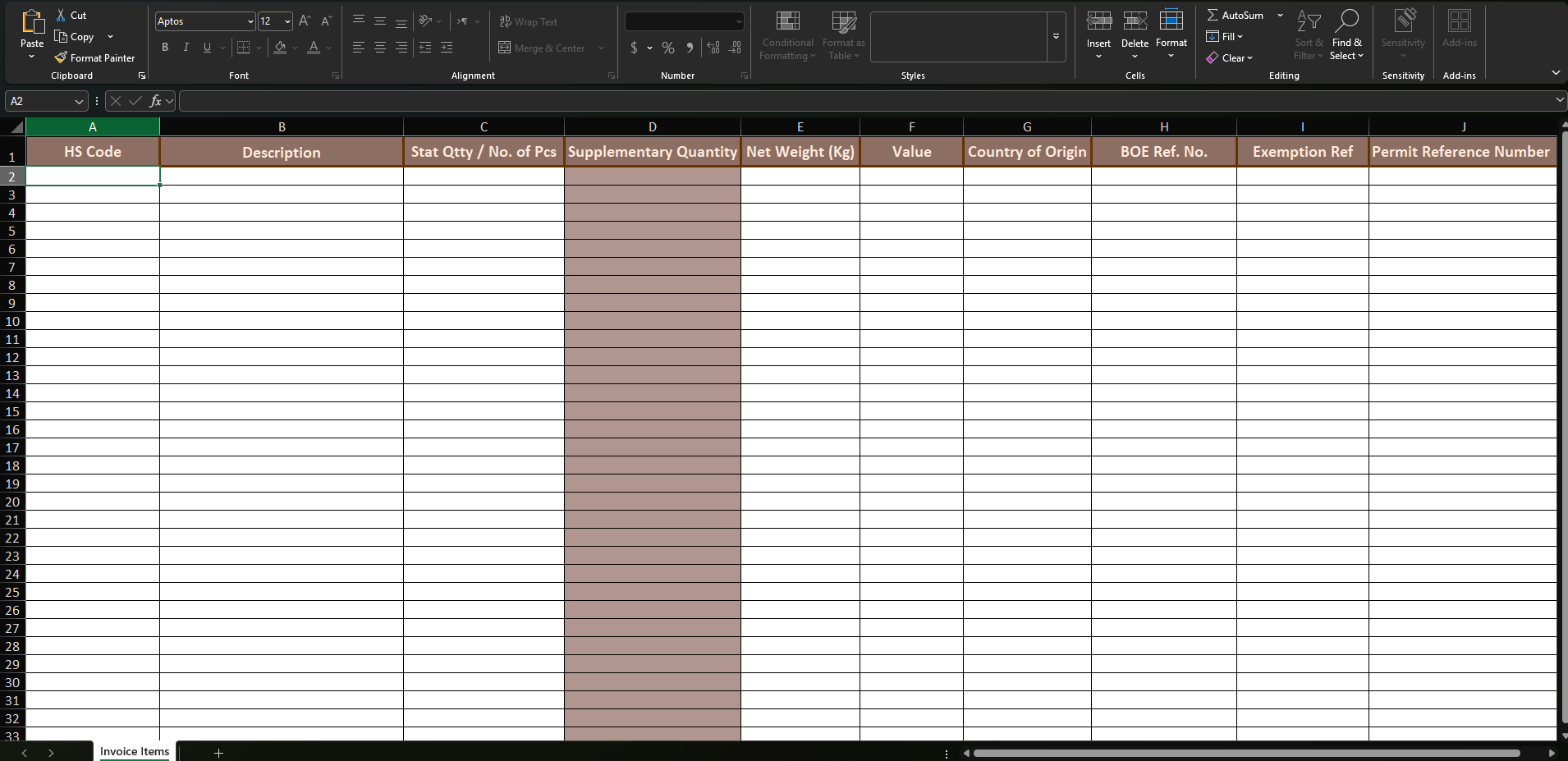The width and height of the screenshot is (1568, 761).
Task: Click the Cut scissors icon
Action: [61, 15]
